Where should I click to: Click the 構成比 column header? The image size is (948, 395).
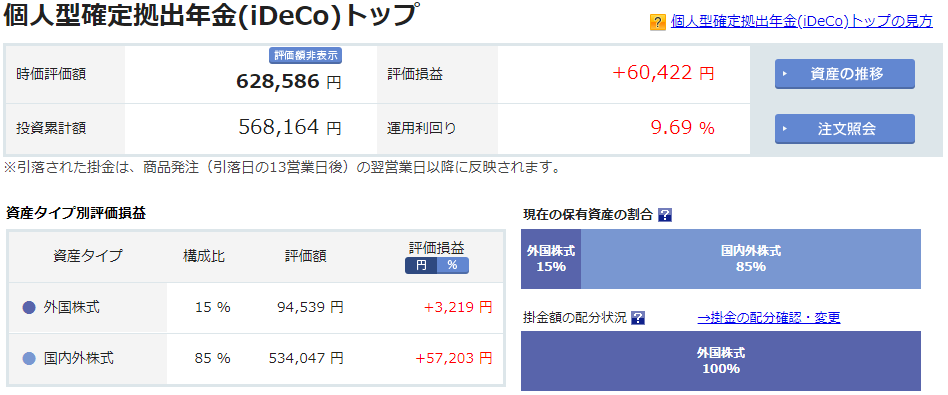pyautogui.click(x=204, y=256)
